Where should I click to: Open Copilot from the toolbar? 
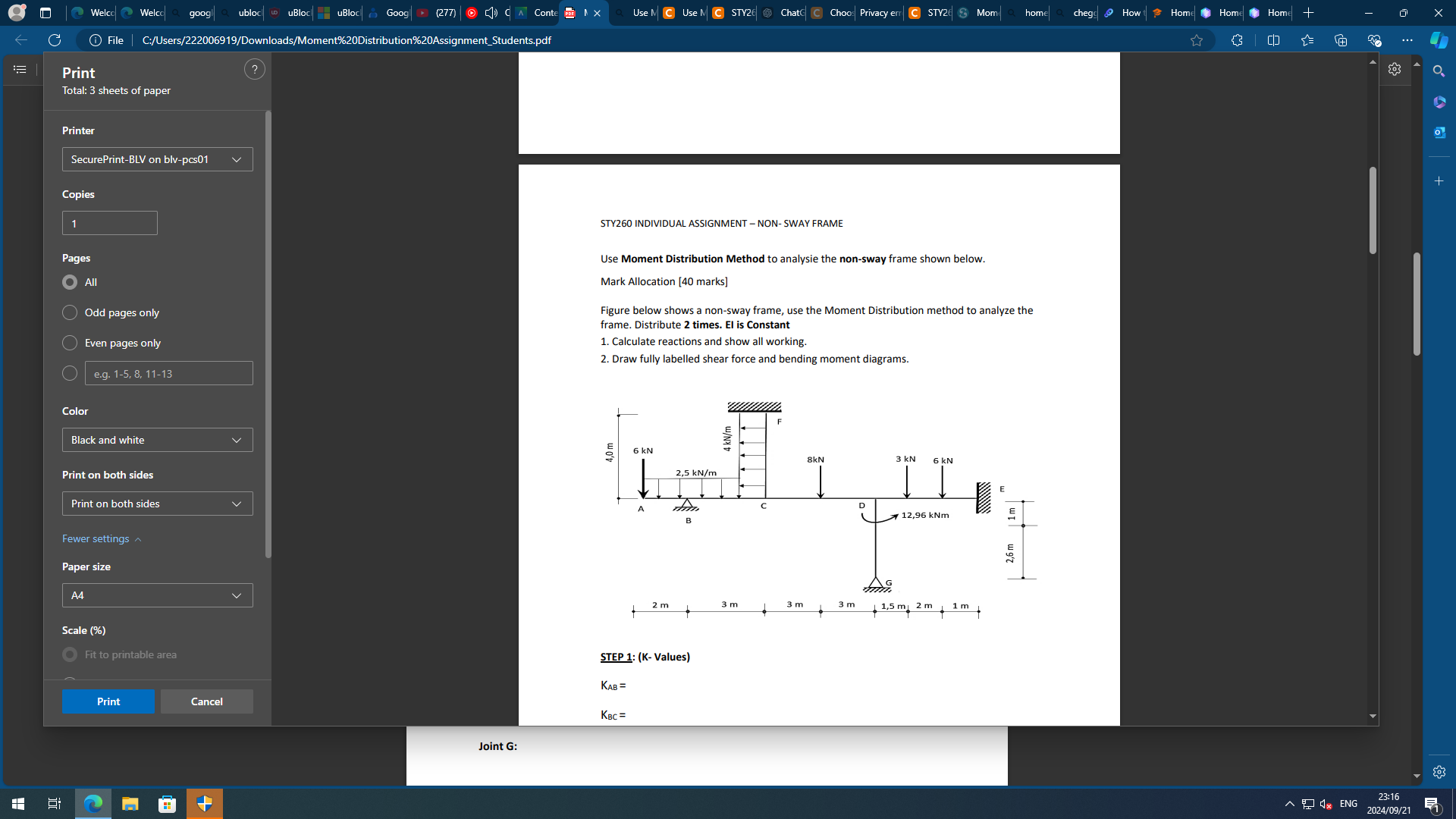point(1439,40)
